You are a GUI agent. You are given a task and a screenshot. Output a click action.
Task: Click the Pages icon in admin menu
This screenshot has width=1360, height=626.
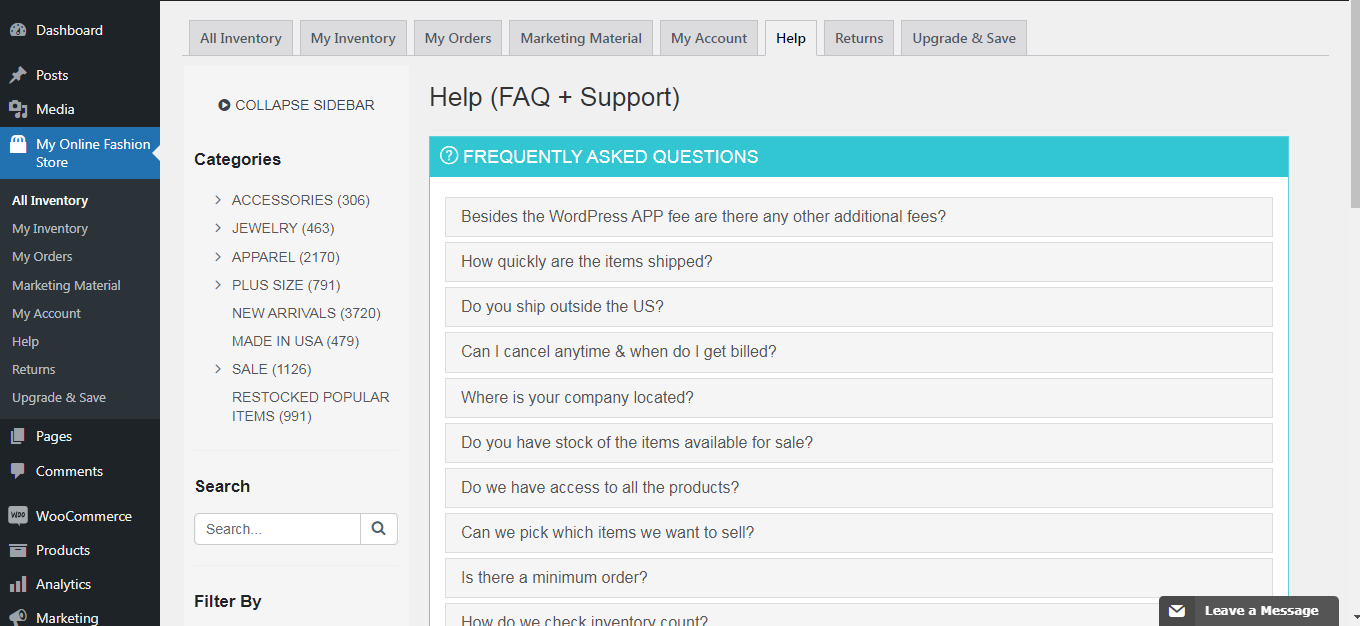[x=18, y=436]
